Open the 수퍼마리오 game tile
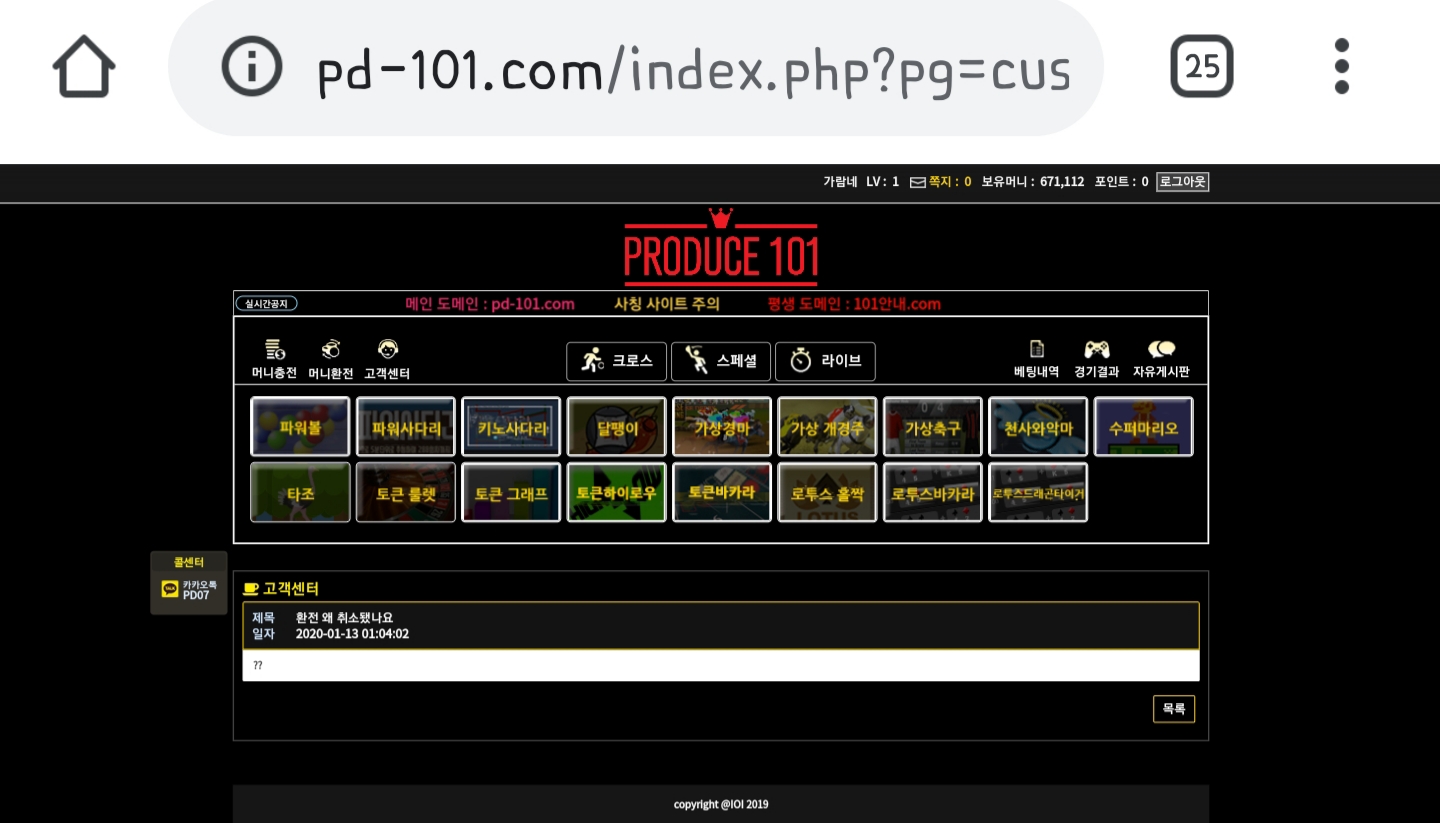Image resolution: width=1440 pixels, height=823 pixels. [1144, 427]
